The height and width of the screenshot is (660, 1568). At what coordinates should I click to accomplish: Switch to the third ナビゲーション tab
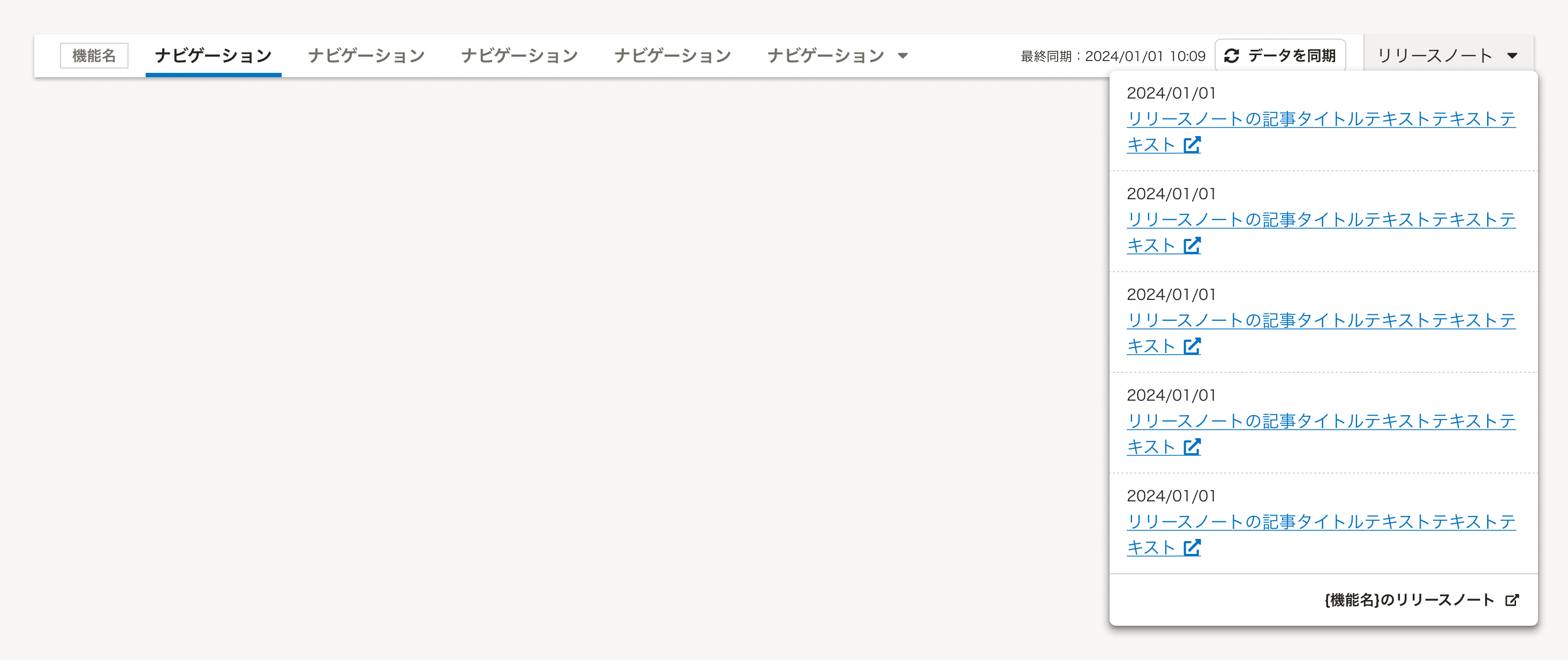pyautogui.click(x=519, y=56)
